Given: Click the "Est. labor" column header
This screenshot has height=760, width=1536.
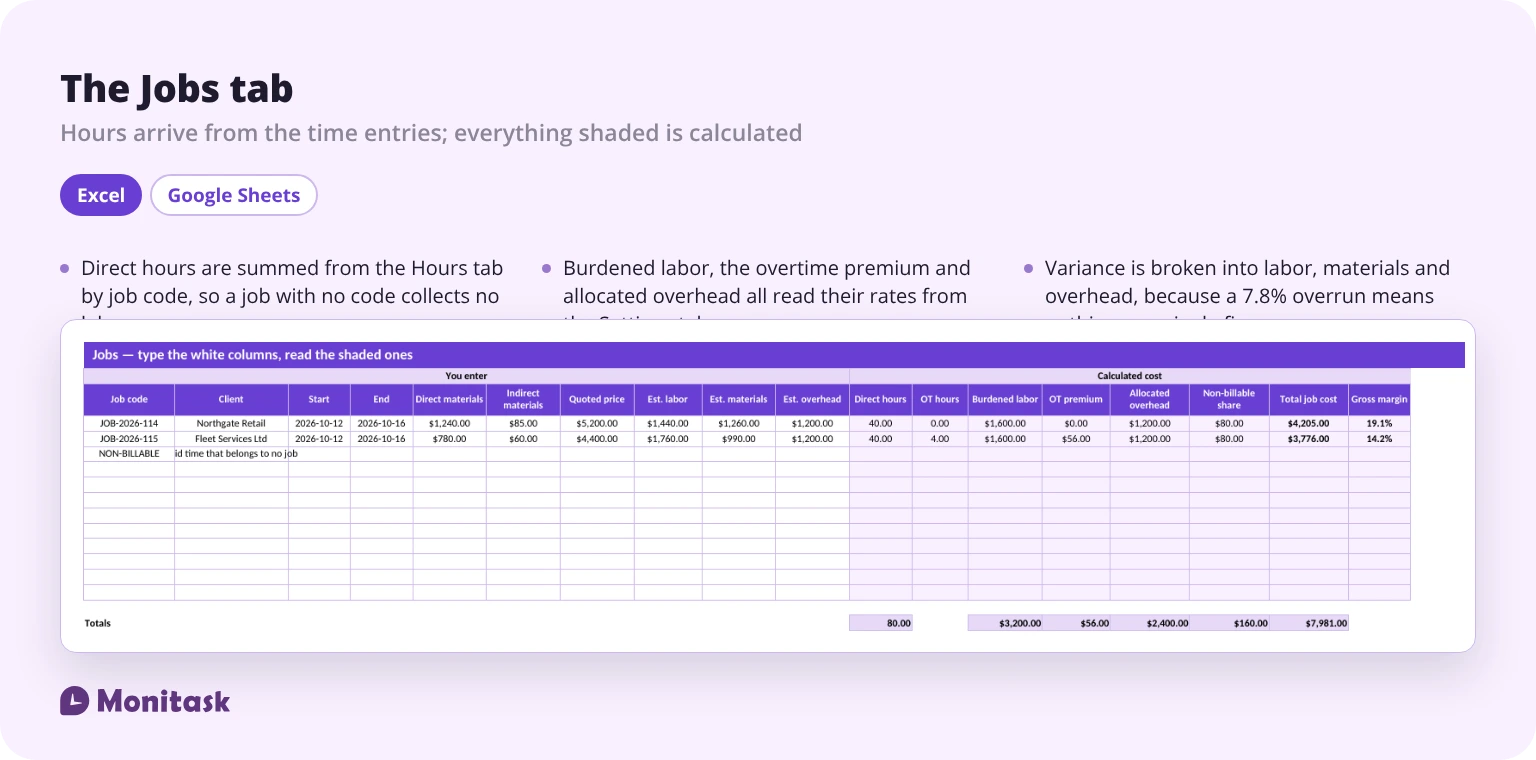Looking at the screenshot, I should pyautogui.click(x=668, y=400).
